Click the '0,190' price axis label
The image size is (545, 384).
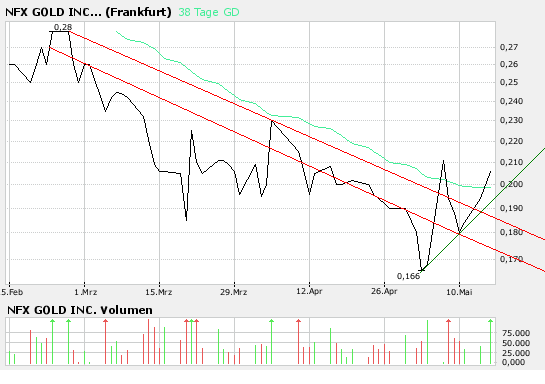(x=511, y=208)
